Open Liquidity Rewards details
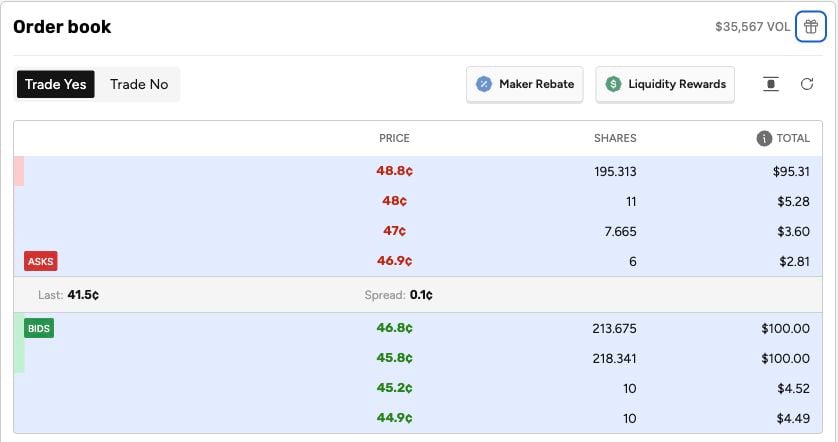Screen dimensions: 838x442 (665, 84)
